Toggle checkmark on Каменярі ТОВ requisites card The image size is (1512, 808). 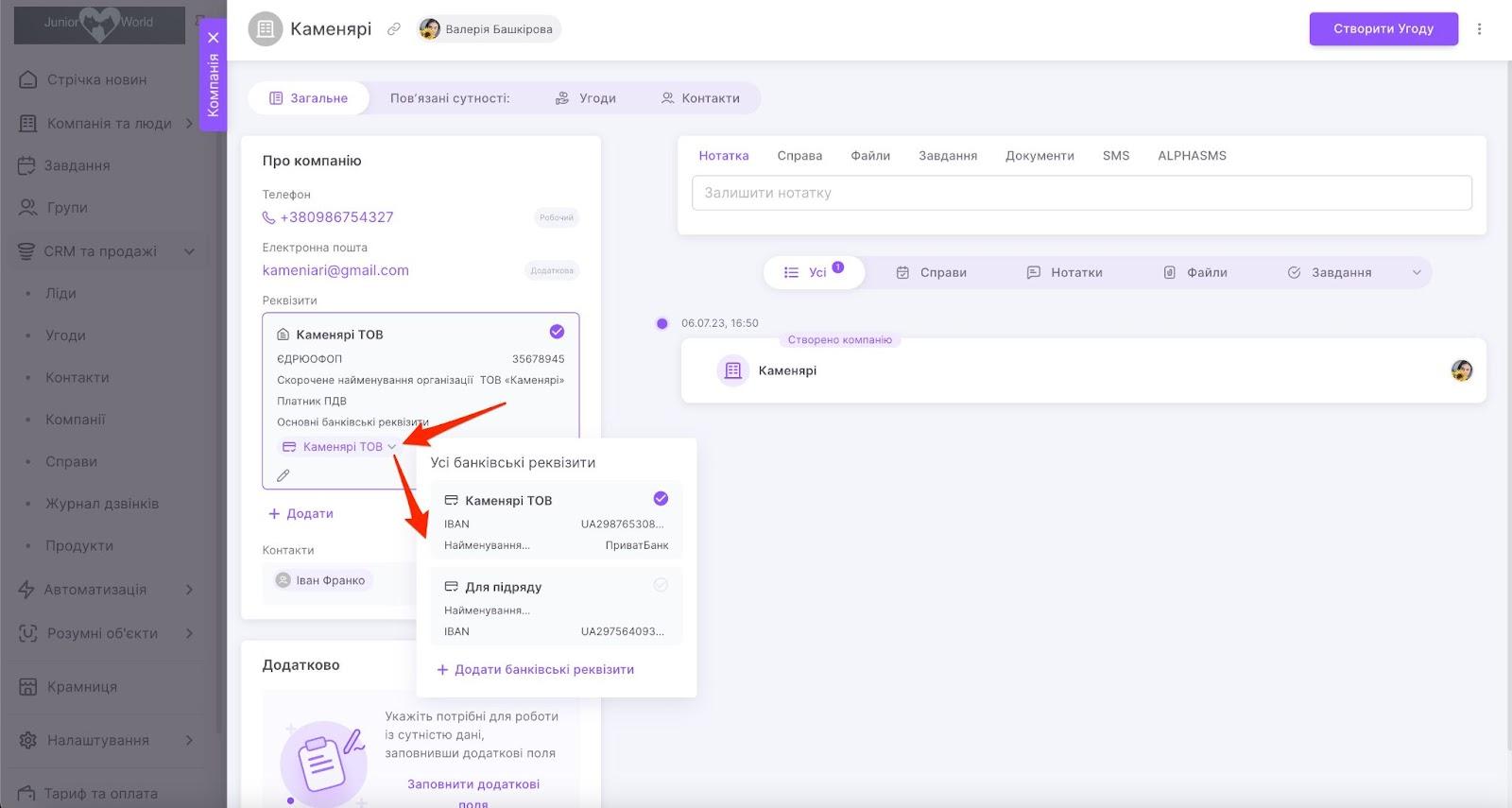[x=557, y=332]
